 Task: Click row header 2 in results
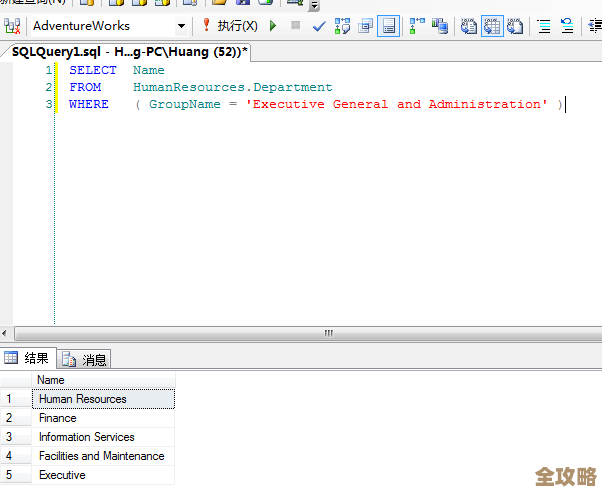pyautogui.click(x=16, y=418)
